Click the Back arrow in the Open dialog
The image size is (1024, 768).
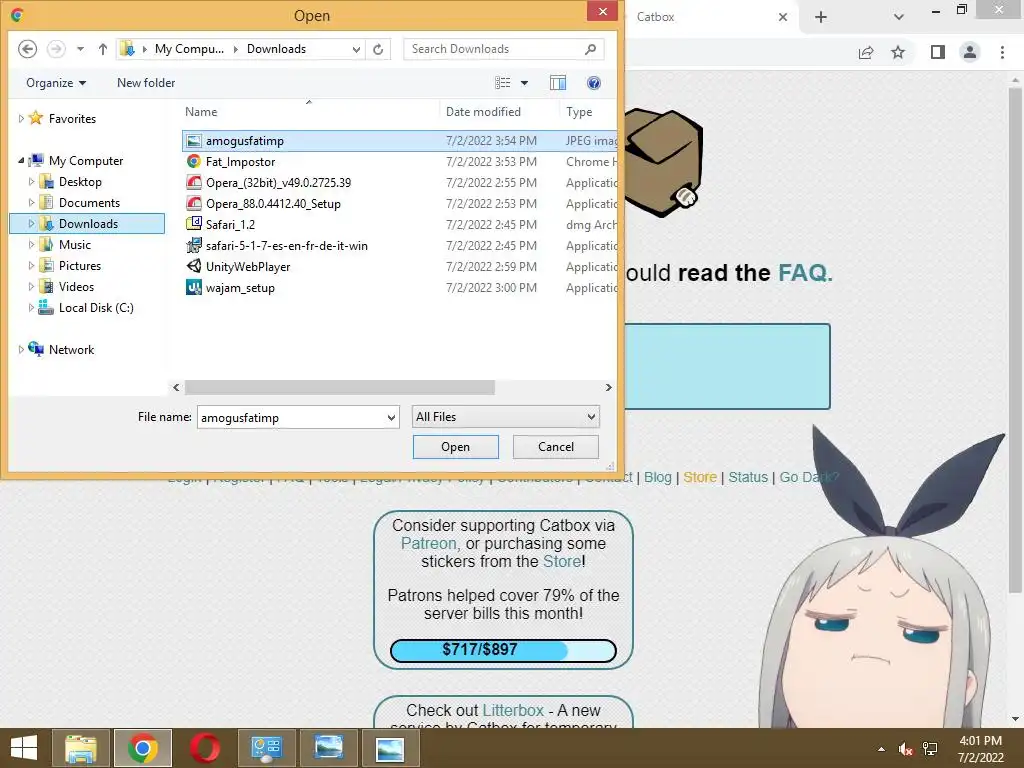tap(27, 49)
